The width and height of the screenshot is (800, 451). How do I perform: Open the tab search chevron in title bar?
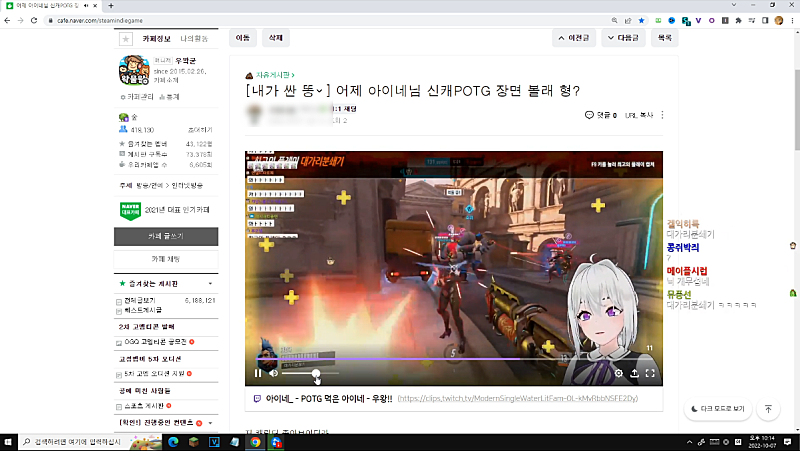pyautogui.click(x=734, y=5)
